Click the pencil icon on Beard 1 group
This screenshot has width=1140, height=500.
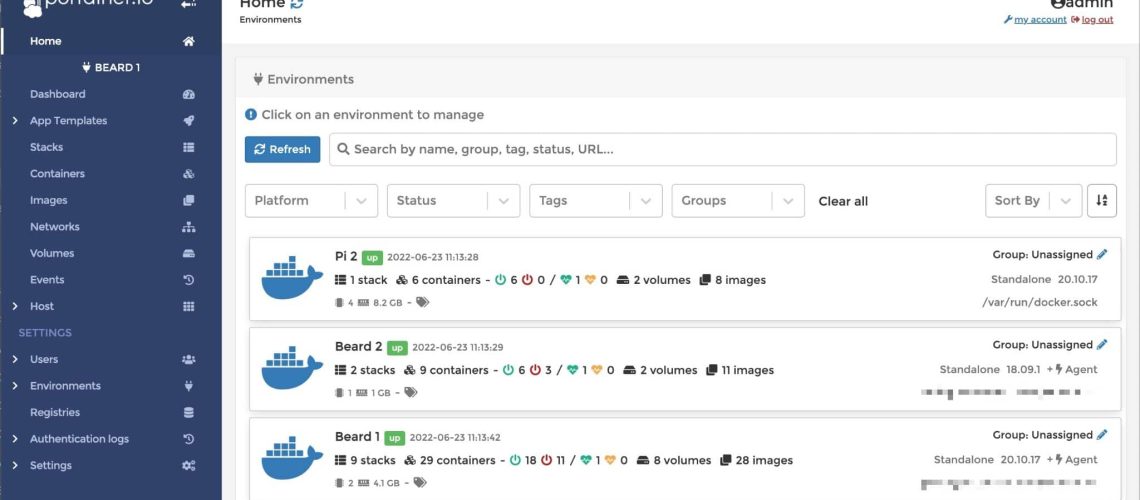(x=1102, y=435)
